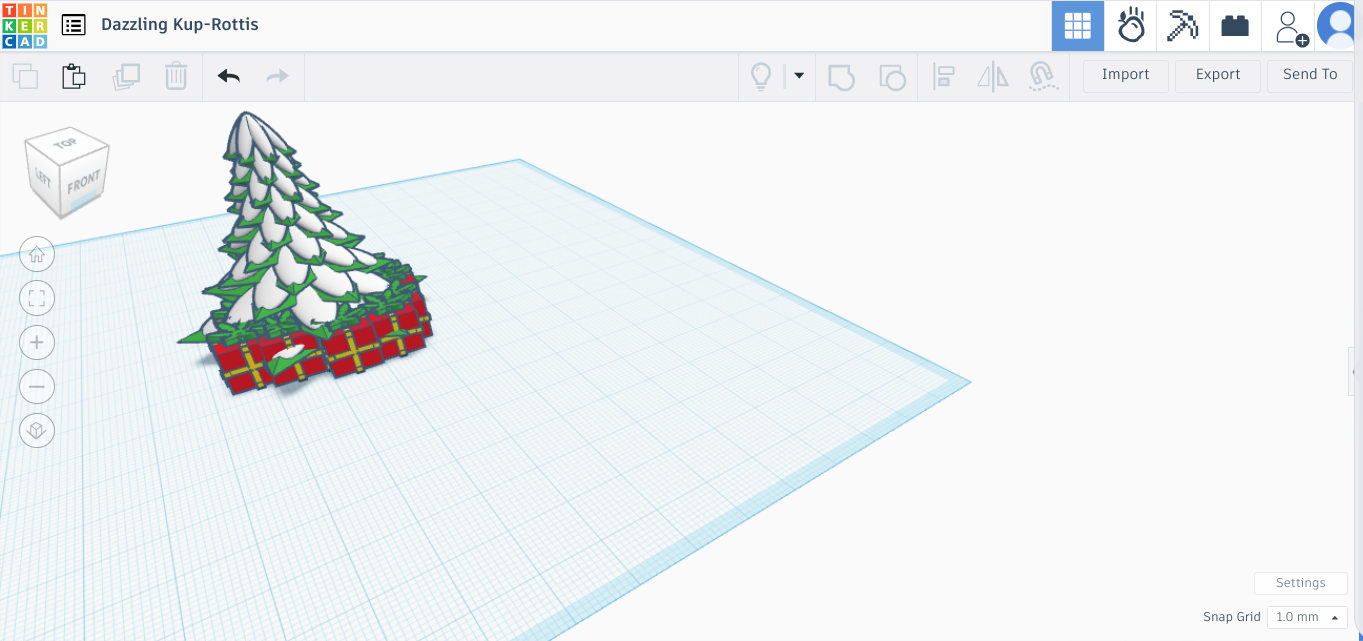1363x641 pixels.
Task: Click the Home view button
Action: [37, 254]
